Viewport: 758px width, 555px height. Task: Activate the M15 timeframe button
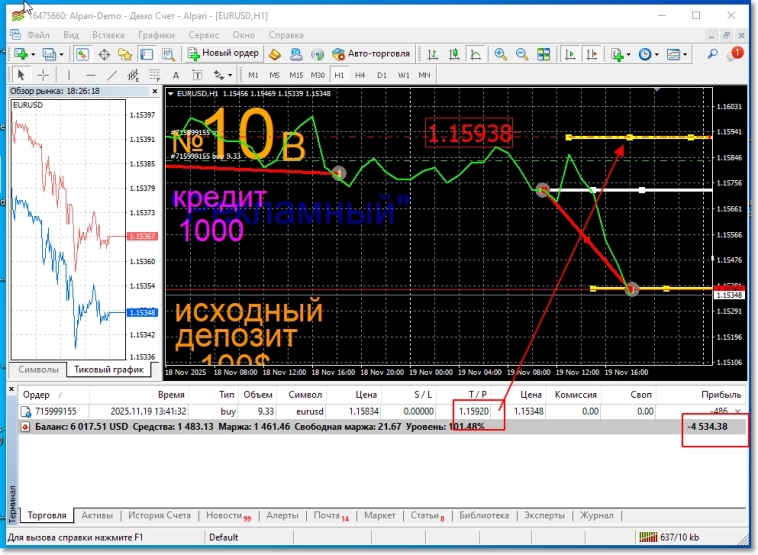(x=296, y=75)
